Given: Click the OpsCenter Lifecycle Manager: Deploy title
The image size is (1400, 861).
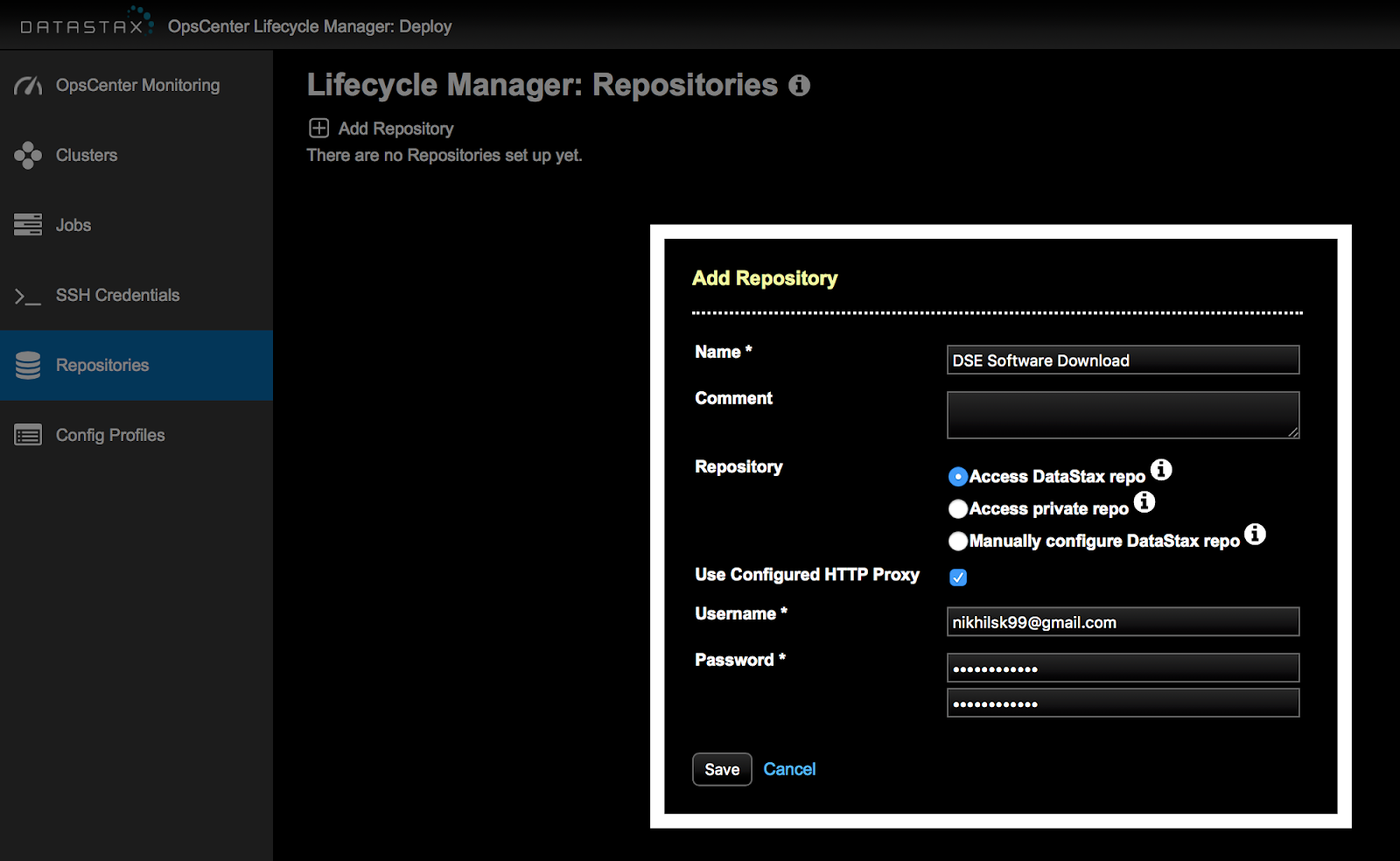Looking at the screenshot, I should point(310,26).
